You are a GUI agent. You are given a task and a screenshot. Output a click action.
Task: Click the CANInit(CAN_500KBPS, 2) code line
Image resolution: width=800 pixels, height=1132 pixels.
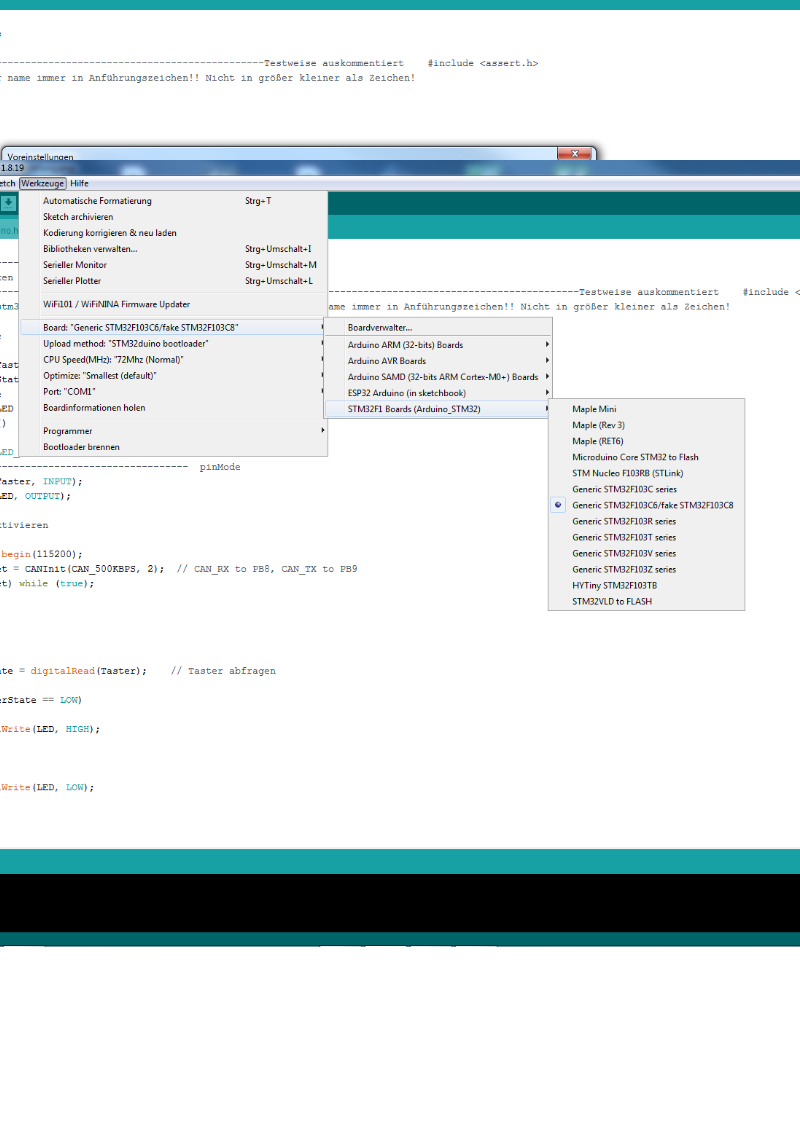click(178, 569)
